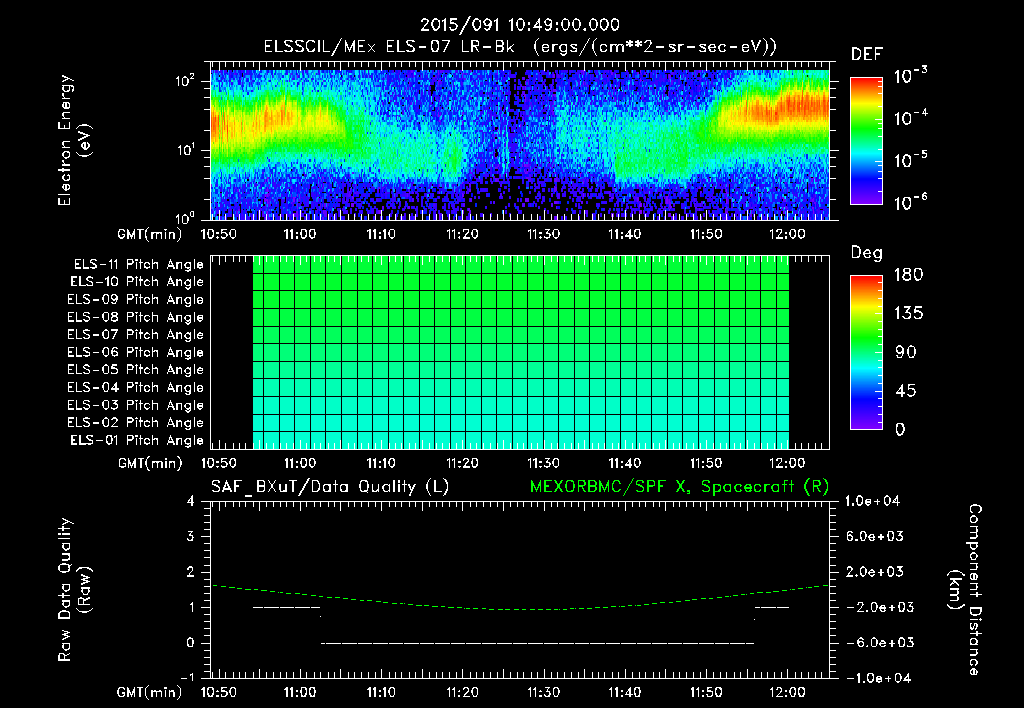Select the ELS-11 Pitch Angle row label

(x=138, y=265)
